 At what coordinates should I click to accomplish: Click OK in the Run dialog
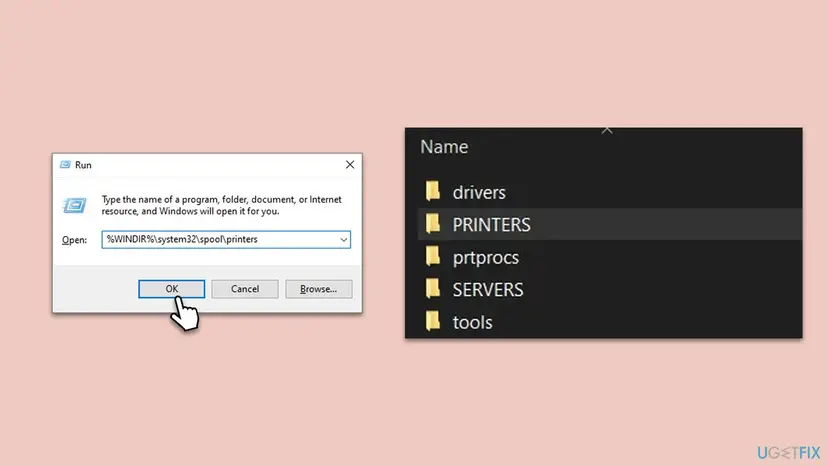172,289
